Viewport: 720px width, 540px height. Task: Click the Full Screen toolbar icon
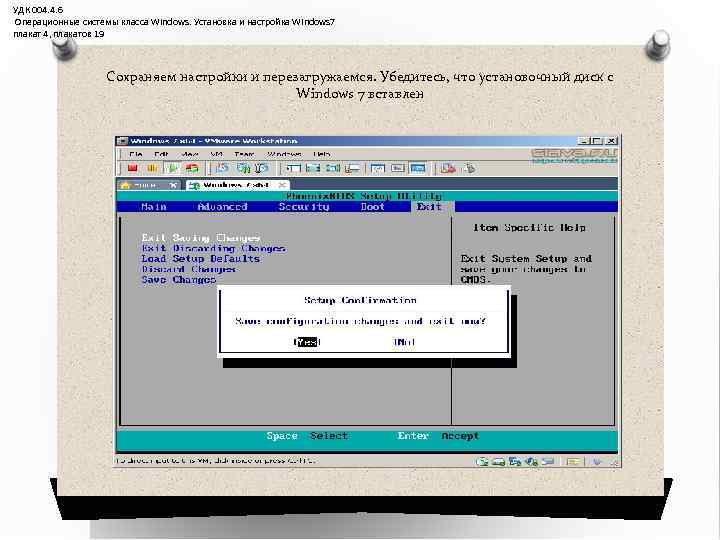333,168
